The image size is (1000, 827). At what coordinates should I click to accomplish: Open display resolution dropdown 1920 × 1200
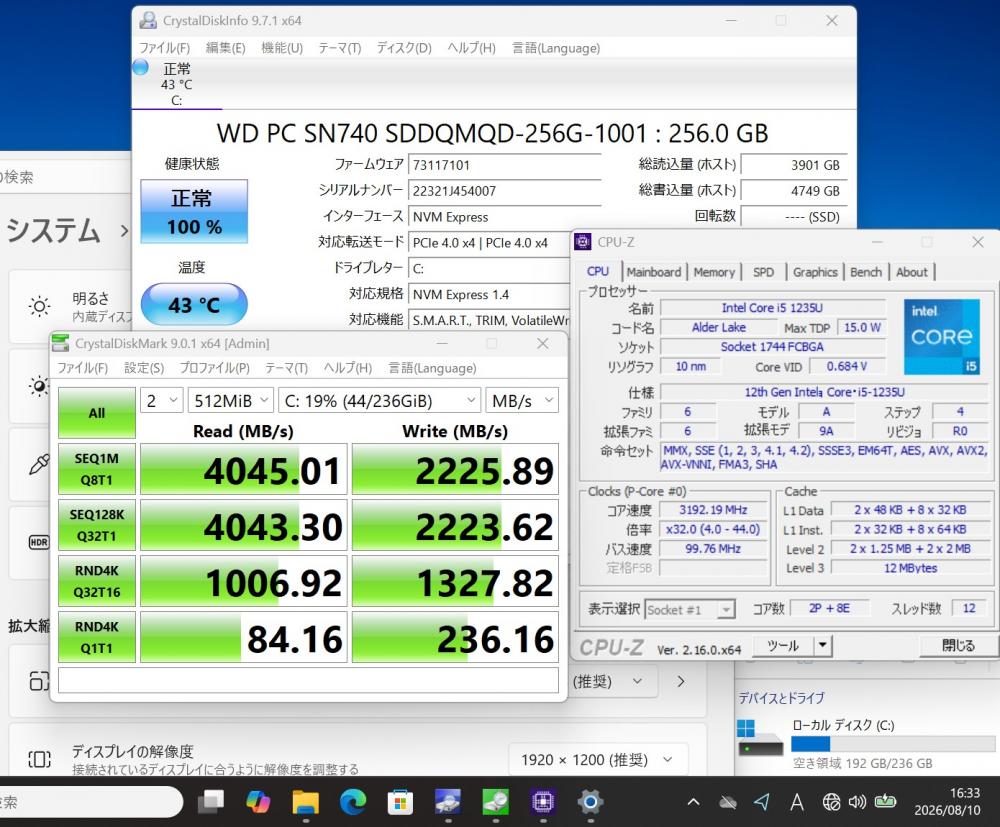point(597,760)
